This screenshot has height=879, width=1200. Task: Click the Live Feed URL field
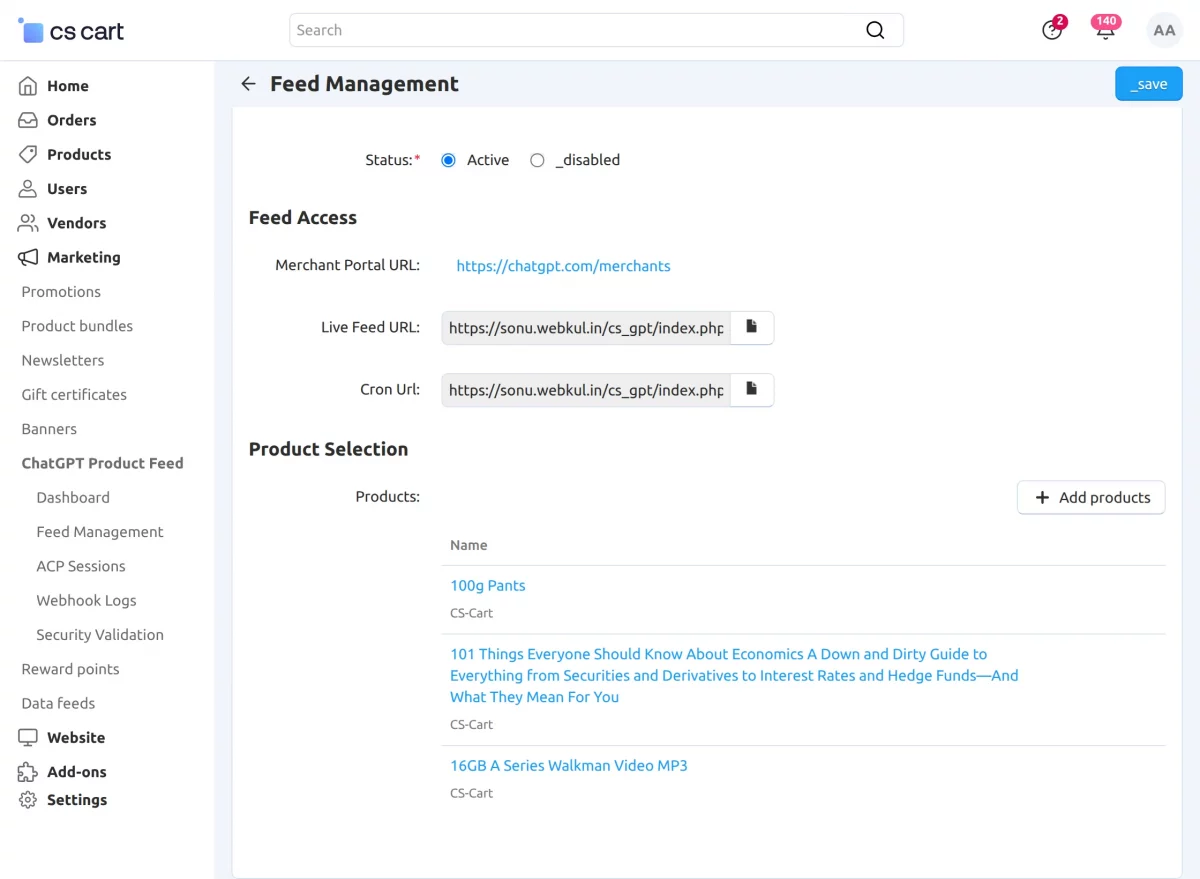pyautogui.click(x=586, y=327)
